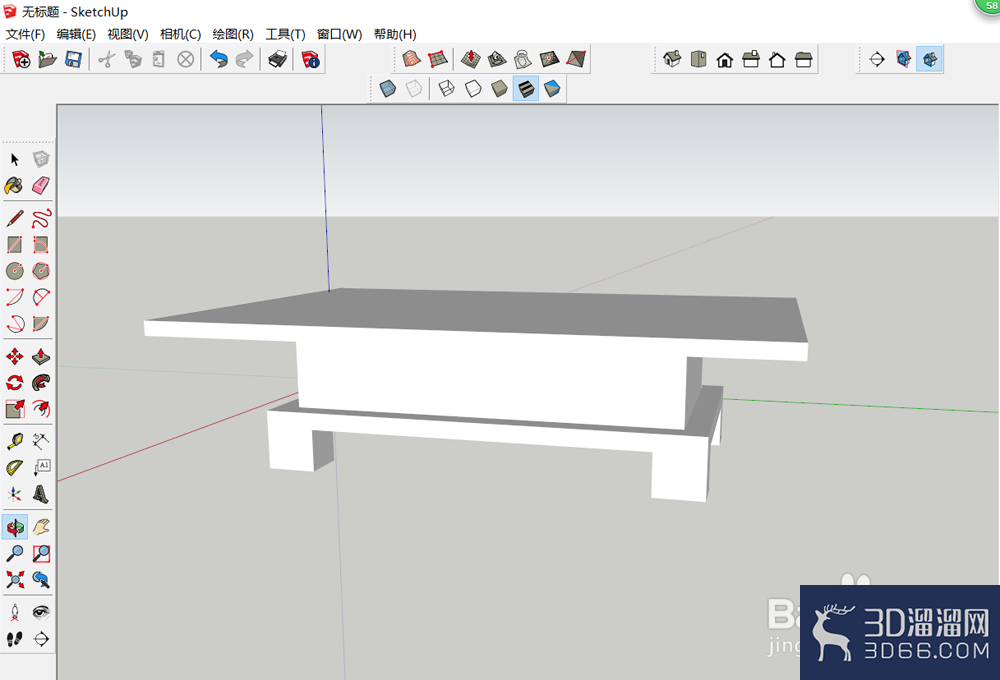Activate the Rotate tool
The image size is (1000, 680).
[x=15, y=383]
